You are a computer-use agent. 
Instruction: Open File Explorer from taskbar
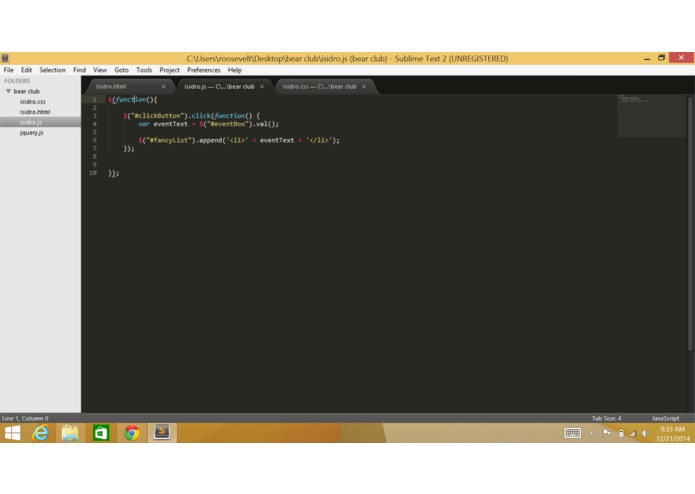coord(70,433)
